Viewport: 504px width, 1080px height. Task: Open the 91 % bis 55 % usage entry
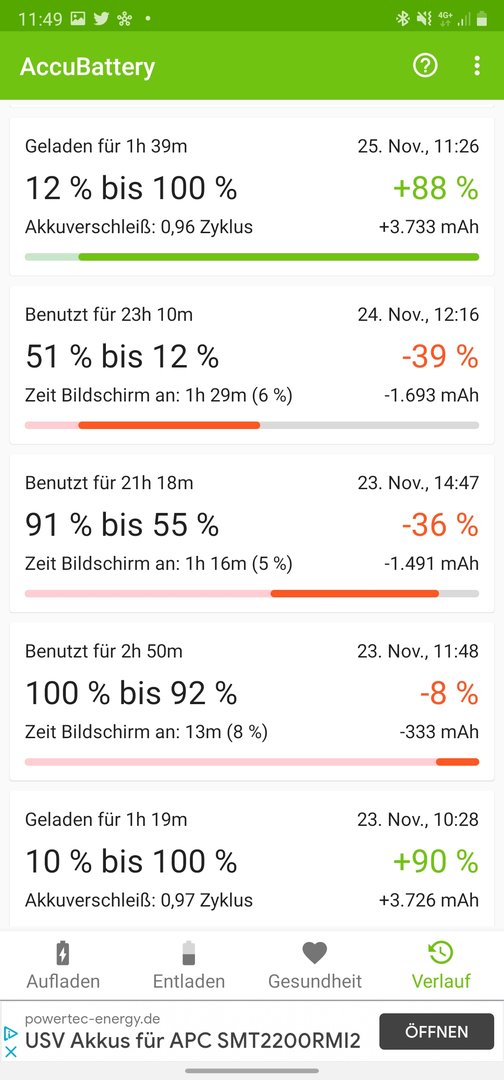(252, 533)
